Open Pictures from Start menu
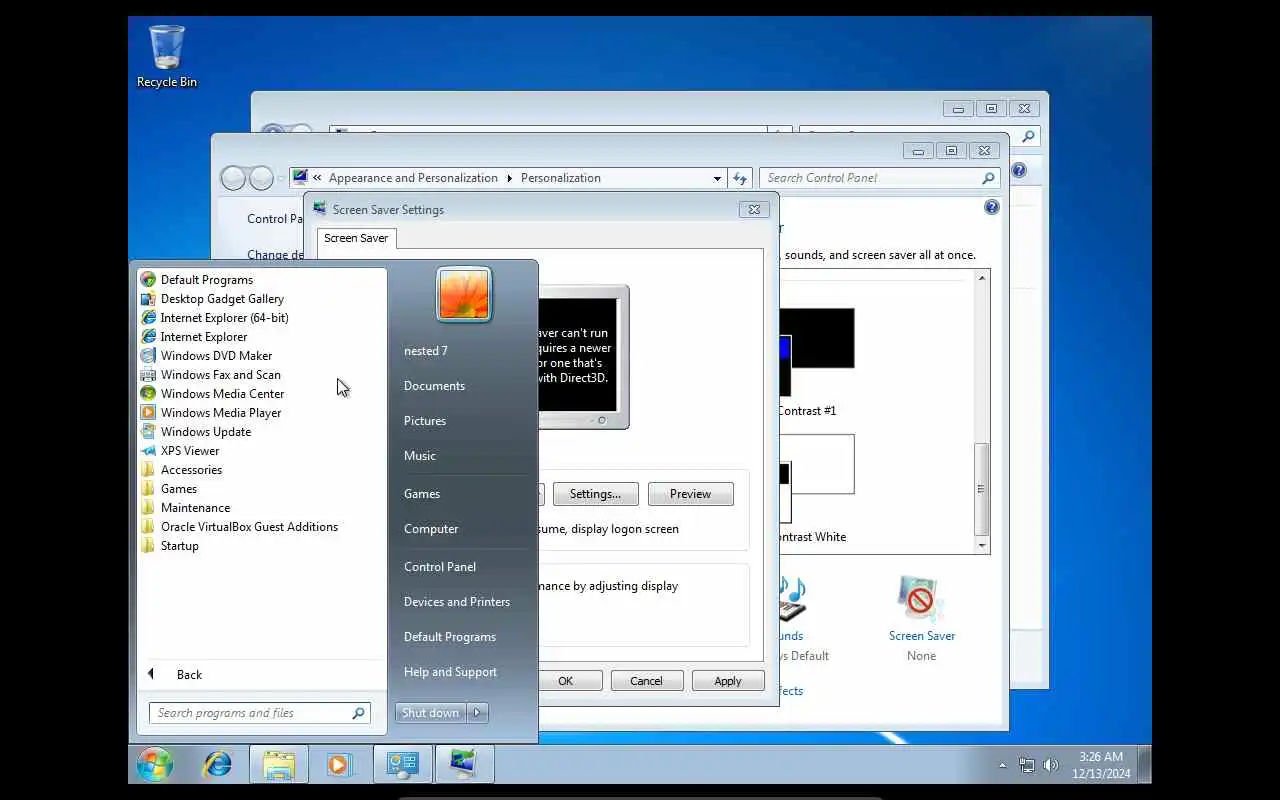The width and height of the screenshot is (1280, 800). point(425,421)
